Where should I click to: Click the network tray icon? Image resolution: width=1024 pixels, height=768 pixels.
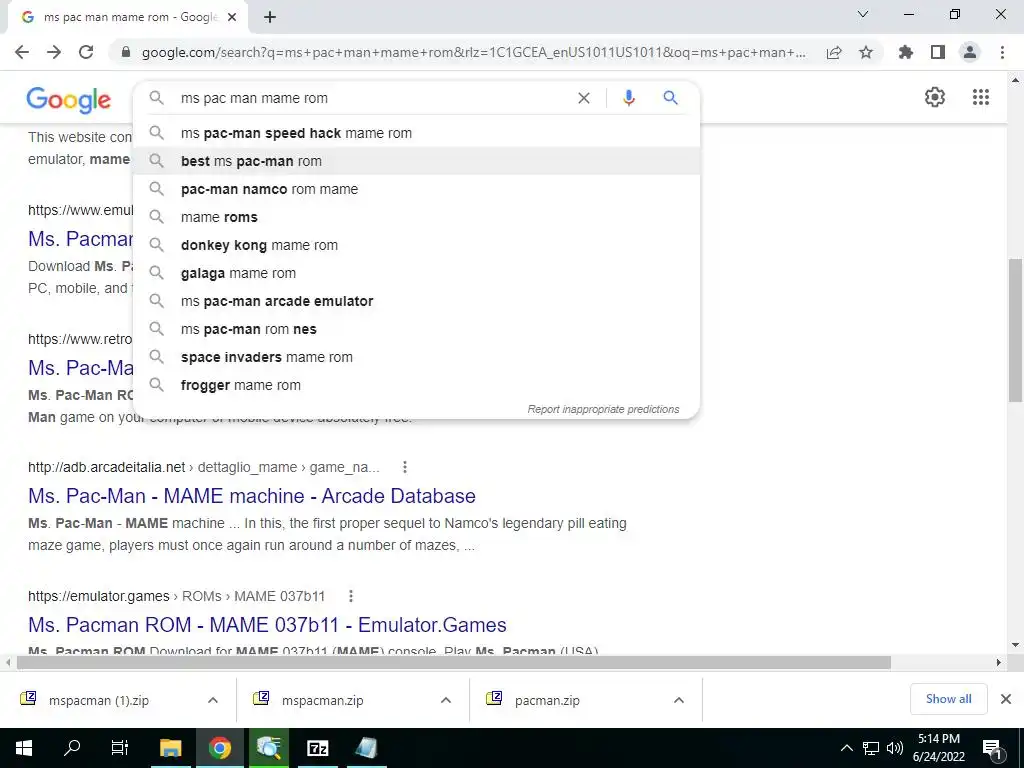click(x=871, y=748)
